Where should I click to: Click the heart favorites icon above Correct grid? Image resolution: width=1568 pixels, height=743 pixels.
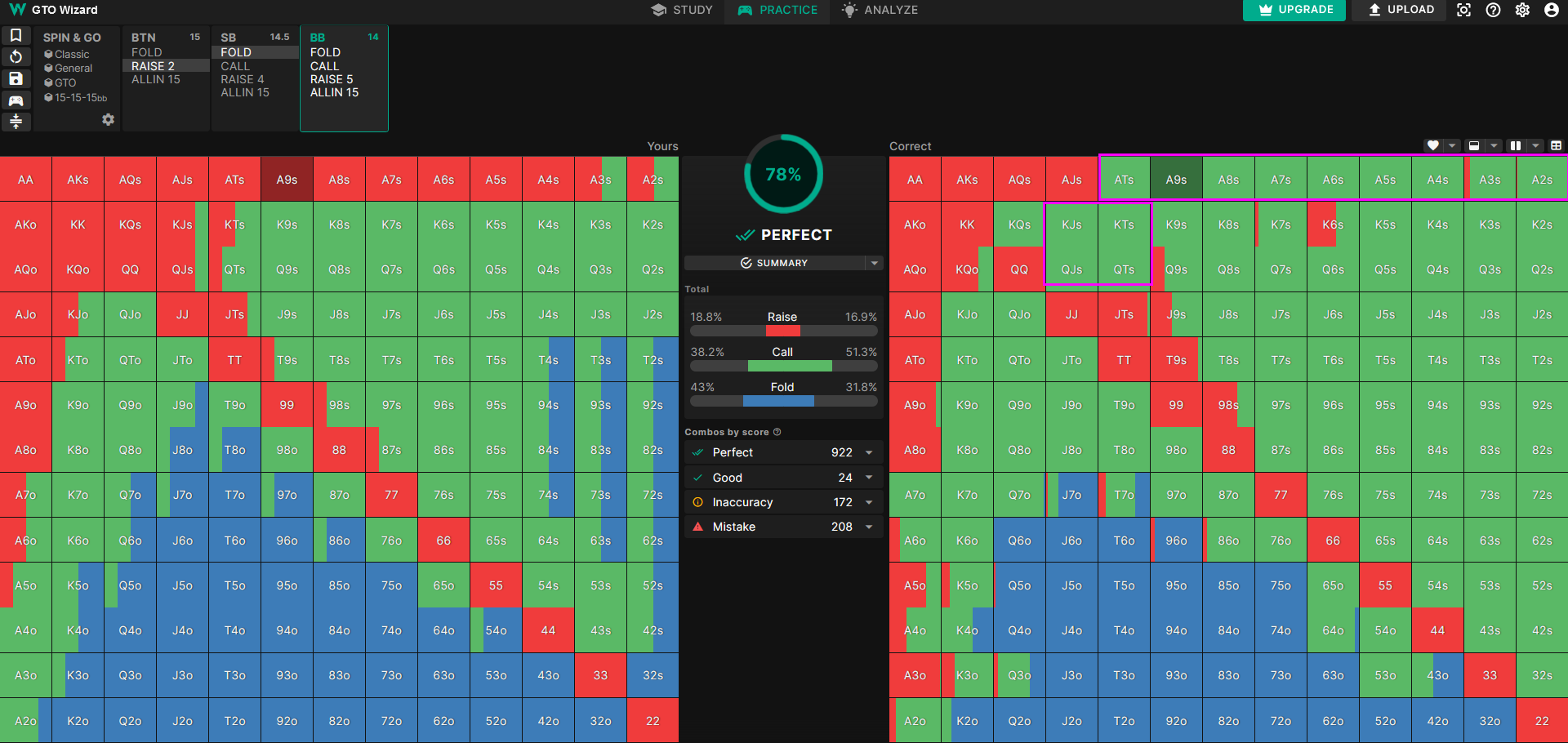(1432, 145)
